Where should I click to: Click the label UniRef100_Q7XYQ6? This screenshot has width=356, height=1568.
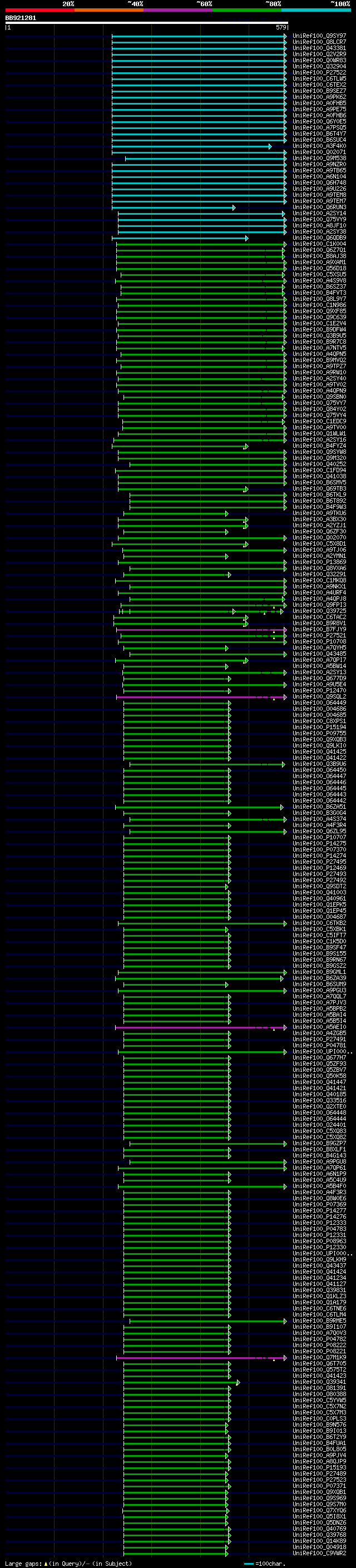click(x=319, y=1511)
